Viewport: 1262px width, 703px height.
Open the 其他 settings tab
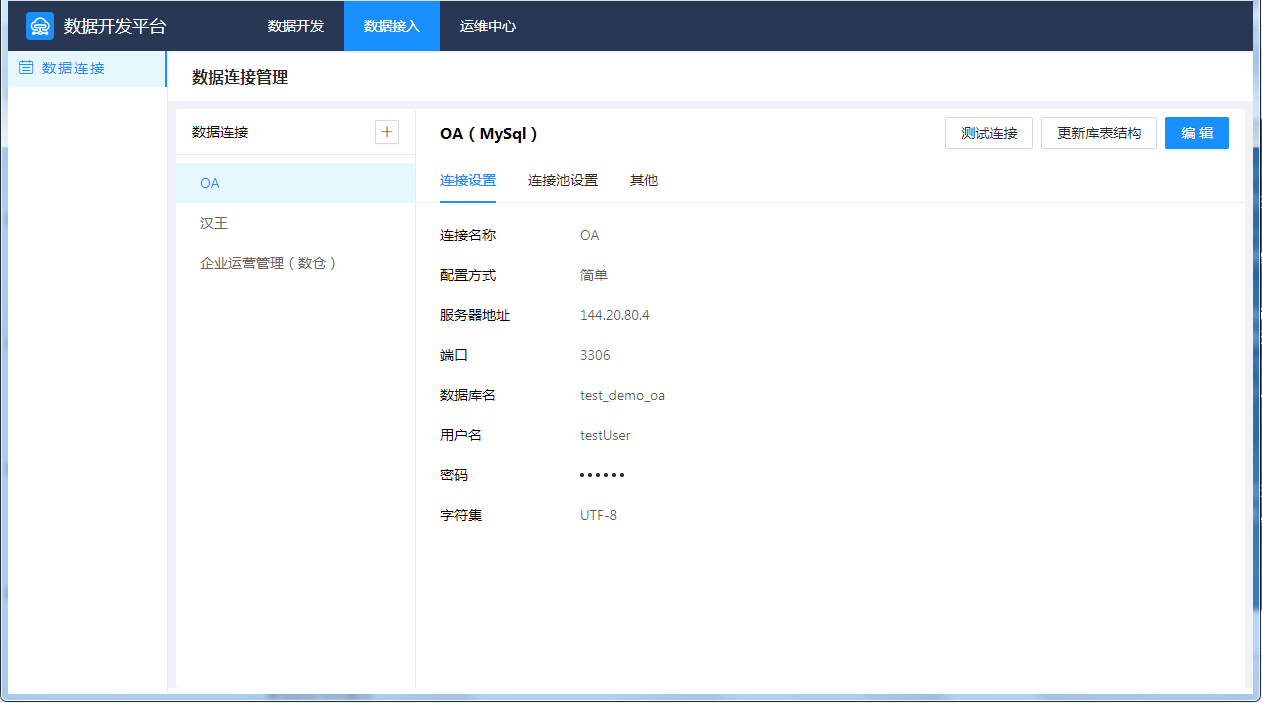click(644, 181)
